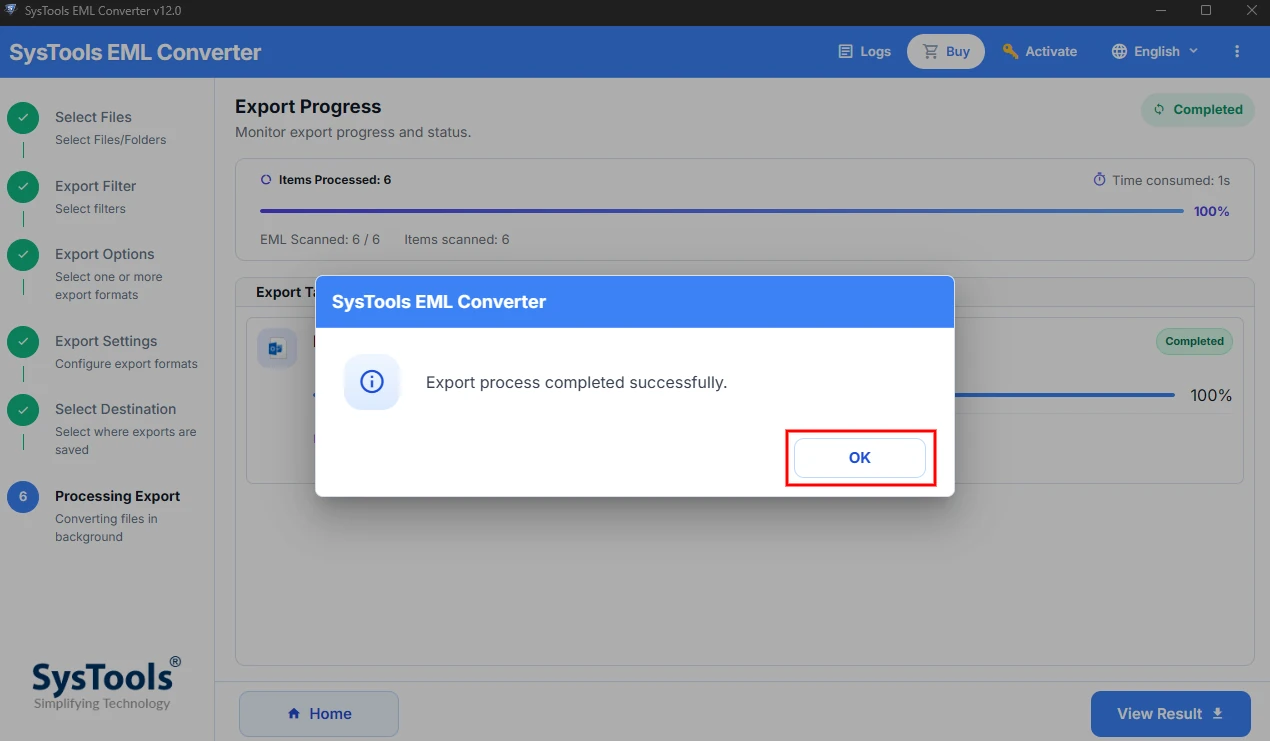Click the green check beside Export Filter
The height and width of the screenshot is (741, 1270).
23,187
